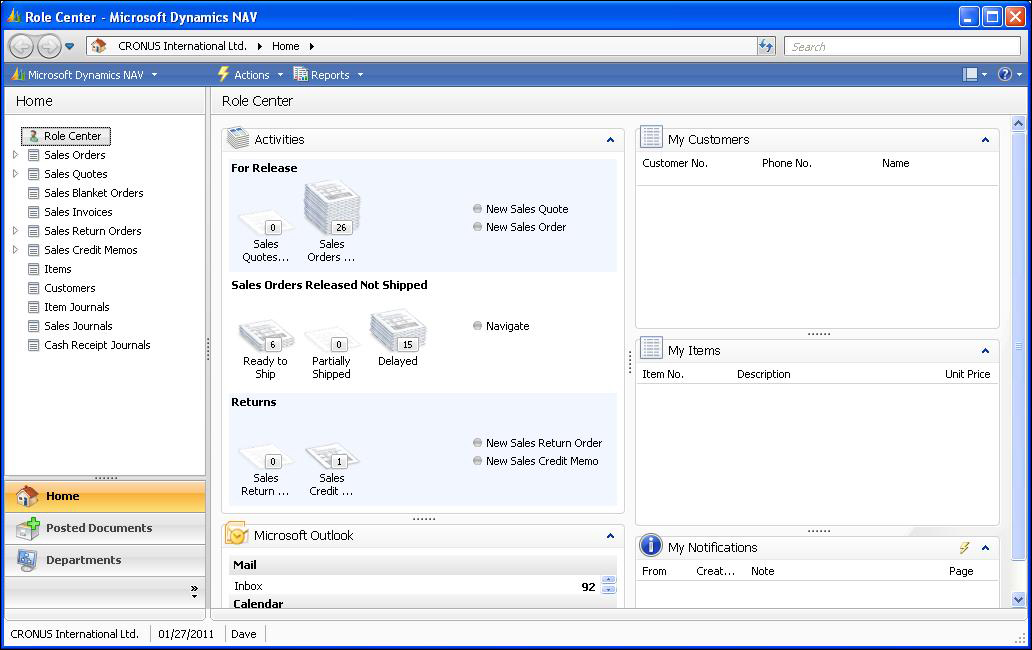This screenshot has height=650, width=1032.
Task: Open the Delayed cue with 15
Action: tap(398, 339)
